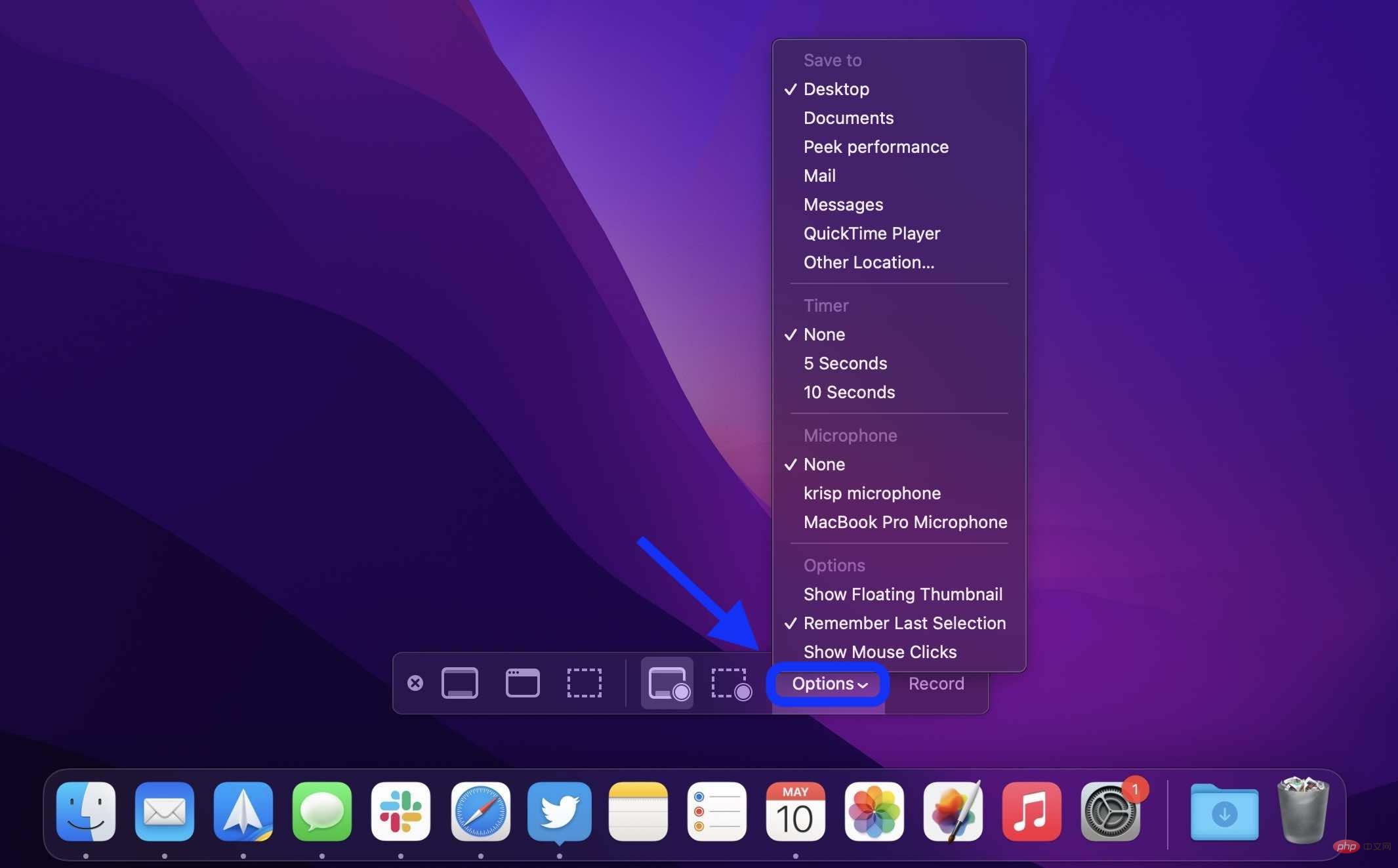Select the capture selected window icon
Image resolution: width=1398 pixels, height=868 pixels.
point(522,683)
